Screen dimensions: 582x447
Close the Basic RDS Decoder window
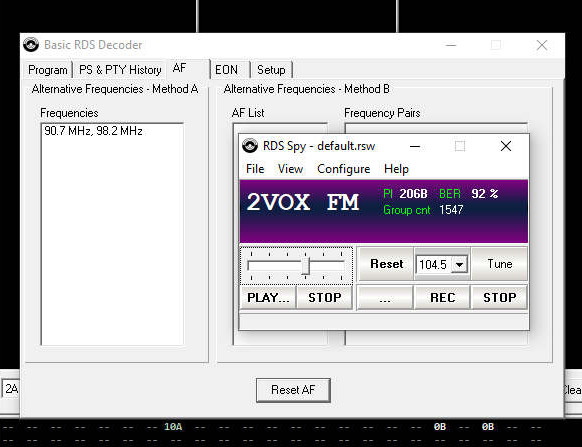click(x=542, y=45)
